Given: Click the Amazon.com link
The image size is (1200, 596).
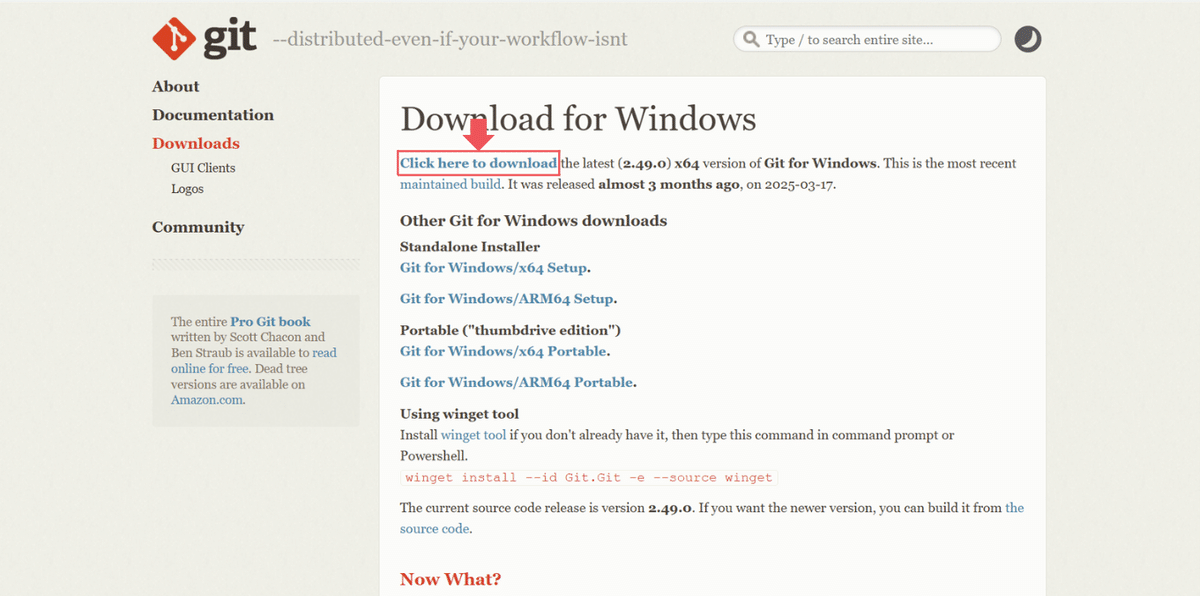Looking at the screenshot, I should [206, 399].
